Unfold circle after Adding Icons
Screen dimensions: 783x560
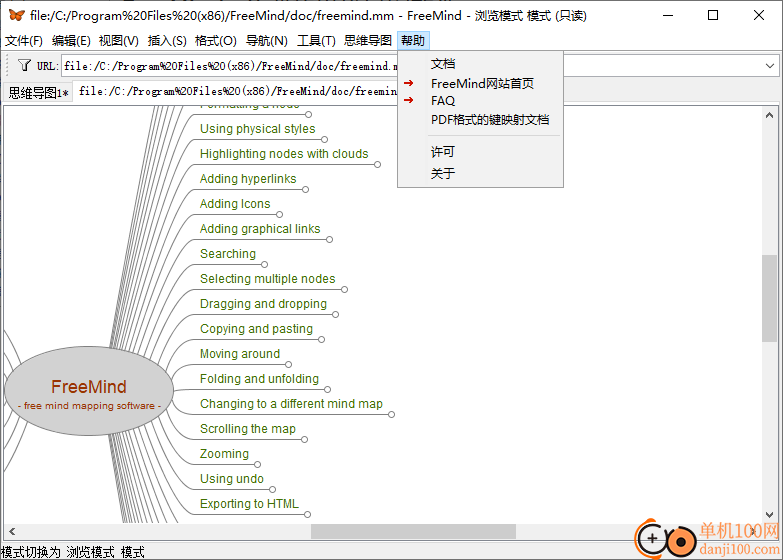pos(280,215)
